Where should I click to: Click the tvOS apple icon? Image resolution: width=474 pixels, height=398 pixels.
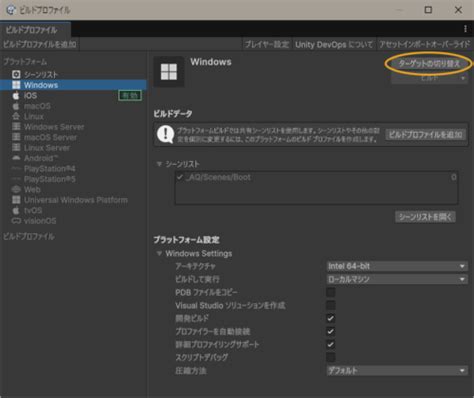click(x=16, y=210)
